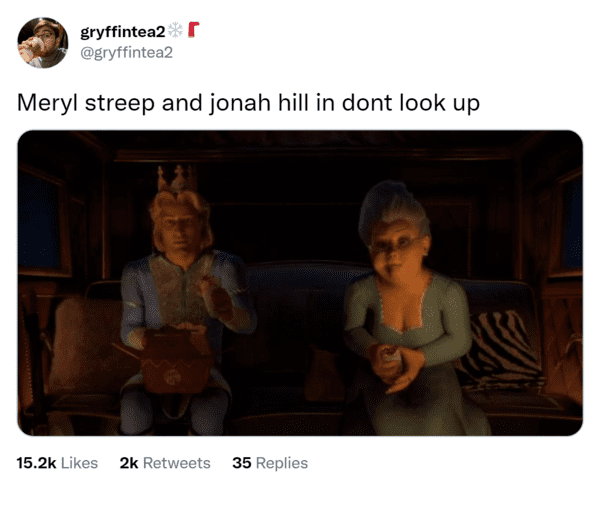The image size is (600, 506).
Task: View the 35 Replies count
Action: pyautogui.click(x=270, y=463)
